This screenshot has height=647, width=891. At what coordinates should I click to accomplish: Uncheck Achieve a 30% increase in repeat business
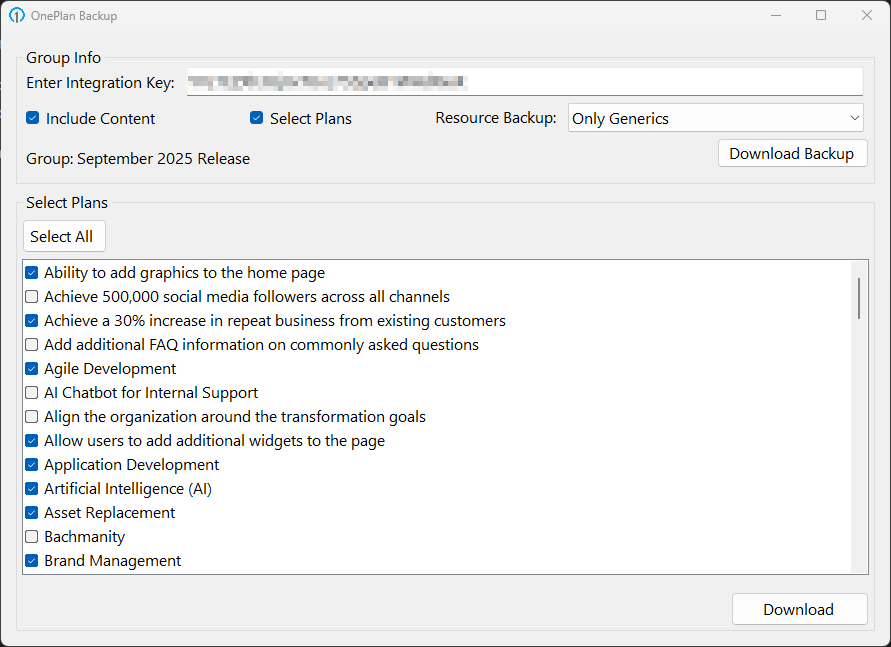(x=32, y=320)
